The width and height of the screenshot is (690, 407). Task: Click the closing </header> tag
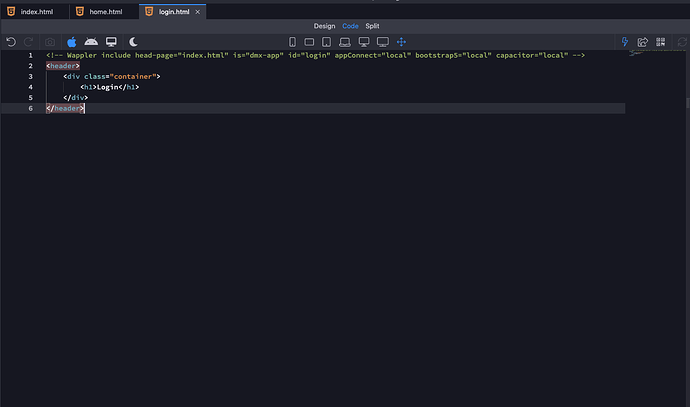point(65,108)
